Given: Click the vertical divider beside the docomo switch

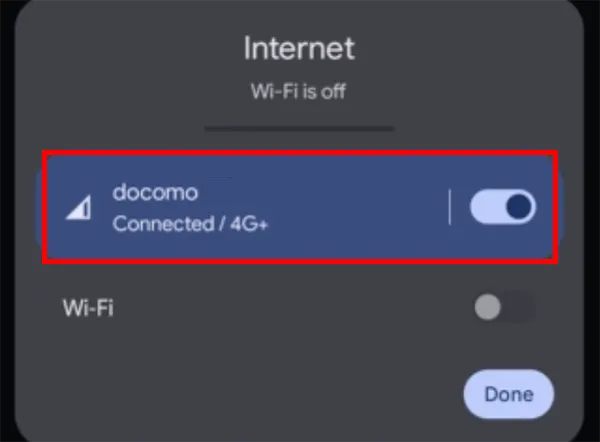Looking at the screenshot, I should pyautogui.click(x=450, y=207).
